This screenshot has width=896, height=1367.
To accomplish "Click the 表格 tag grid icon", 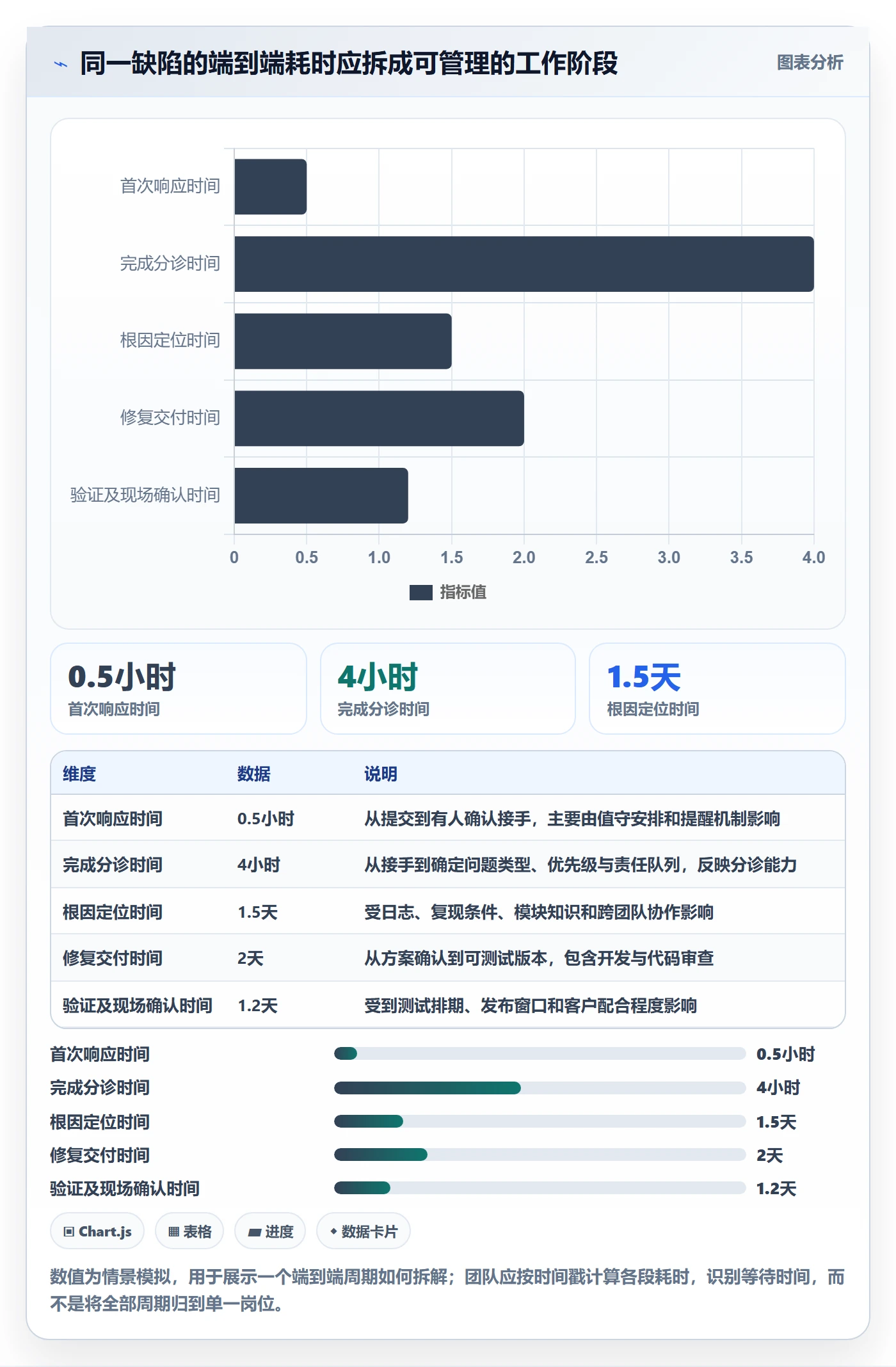I will coord(173,1231).
